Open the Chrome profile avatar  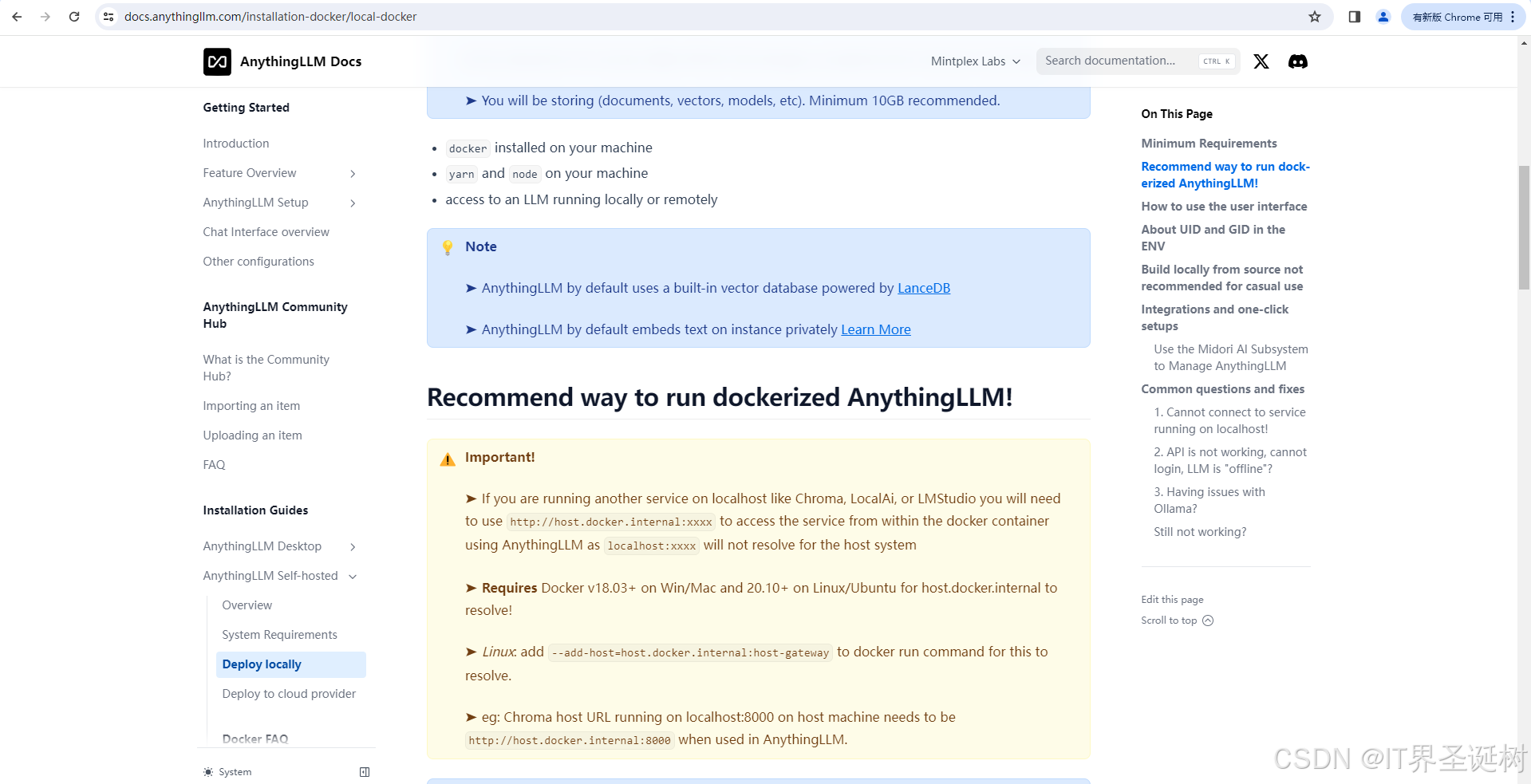(1383, 17)
